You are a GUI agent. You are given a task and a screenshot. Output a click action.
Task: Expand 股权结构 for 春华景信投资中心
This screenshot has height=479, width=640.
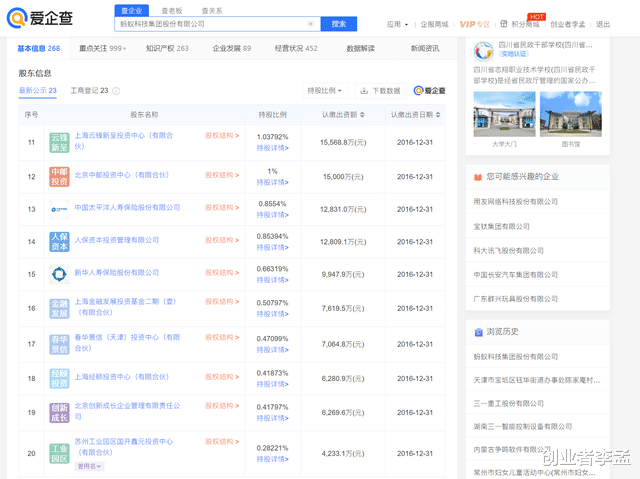coord(222,337)
